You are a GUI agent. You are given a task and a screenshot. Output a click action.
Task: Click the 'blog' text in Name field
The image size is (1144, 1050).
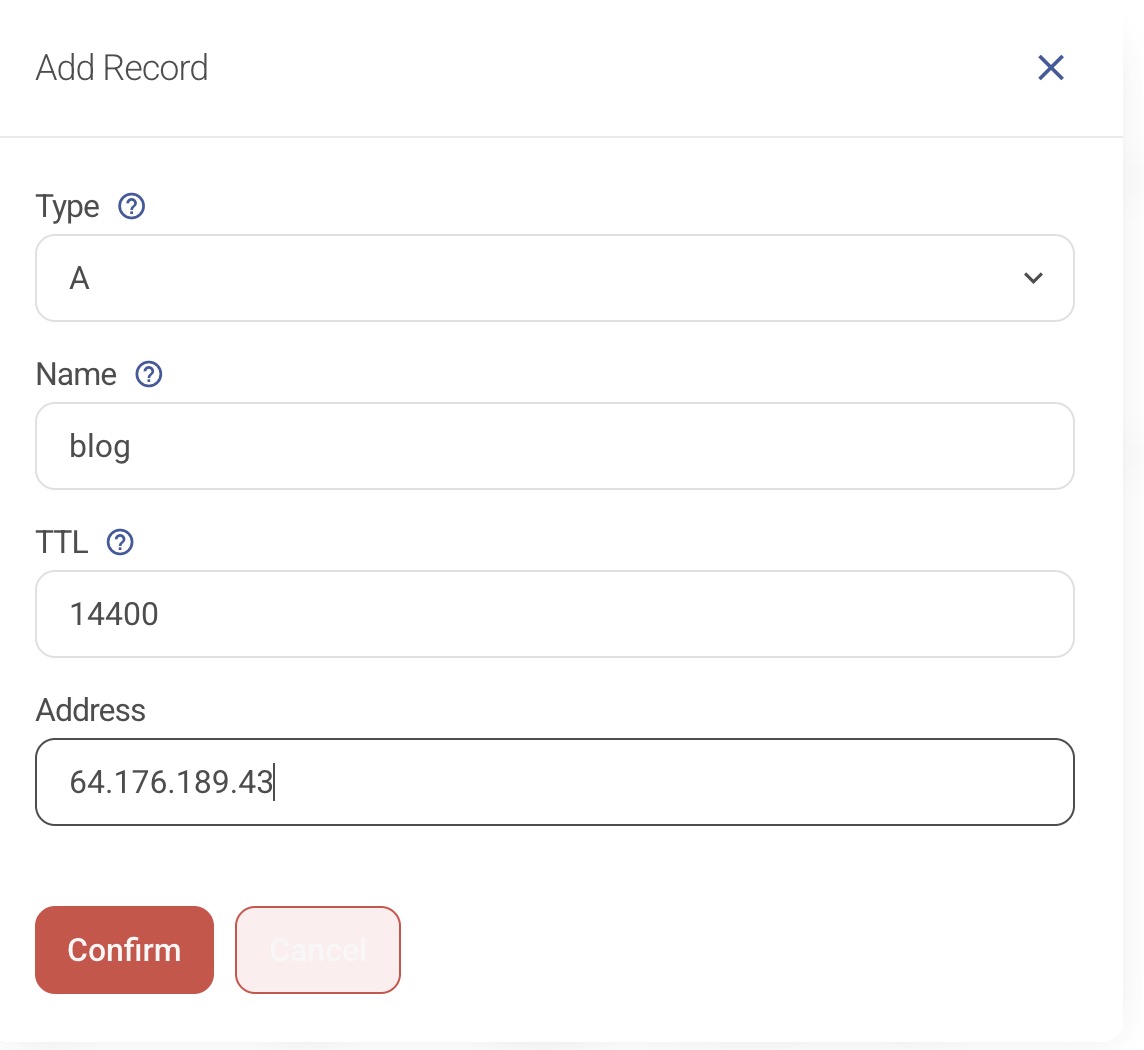(x=100, y=446)
